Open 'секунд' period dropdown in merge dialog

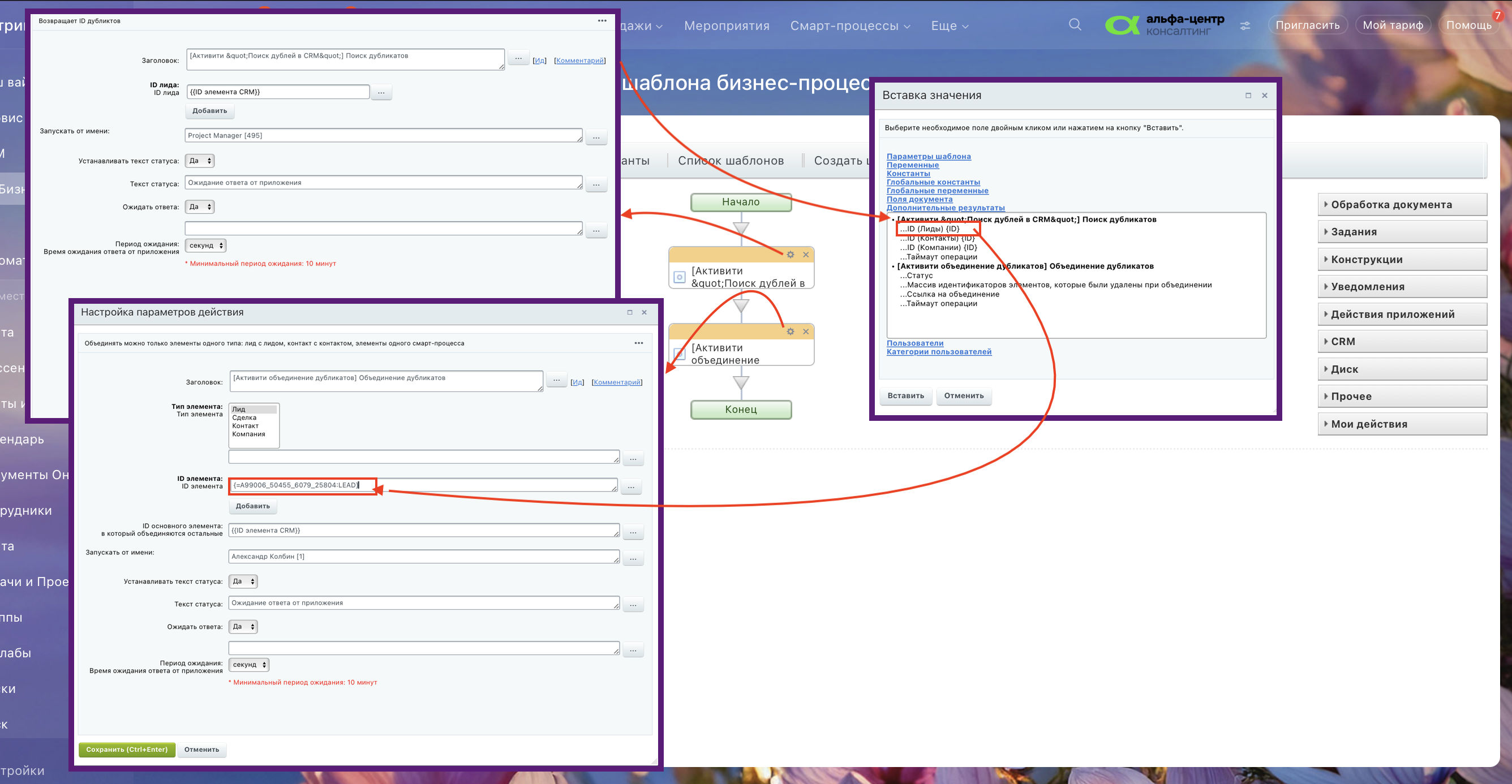(249, 665)
